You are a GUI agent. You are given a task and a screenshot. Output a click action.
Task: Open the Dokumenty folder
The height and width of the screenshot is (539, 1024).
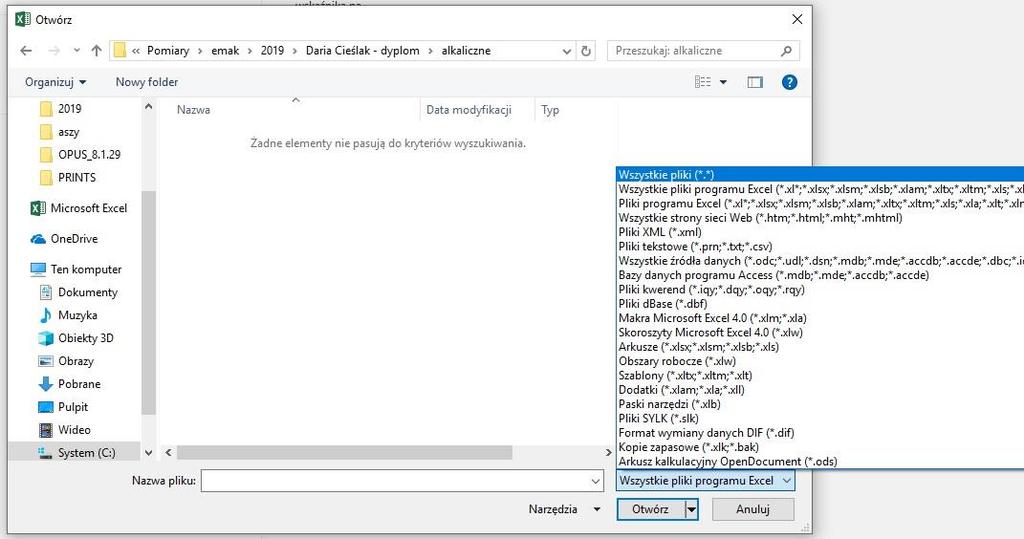(x=79, y=292)
